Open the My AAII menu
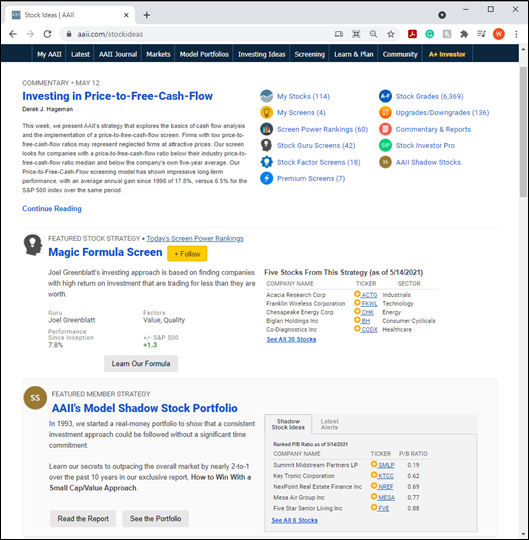This screenshot has width=529, height=540. [x=49, y=54]
